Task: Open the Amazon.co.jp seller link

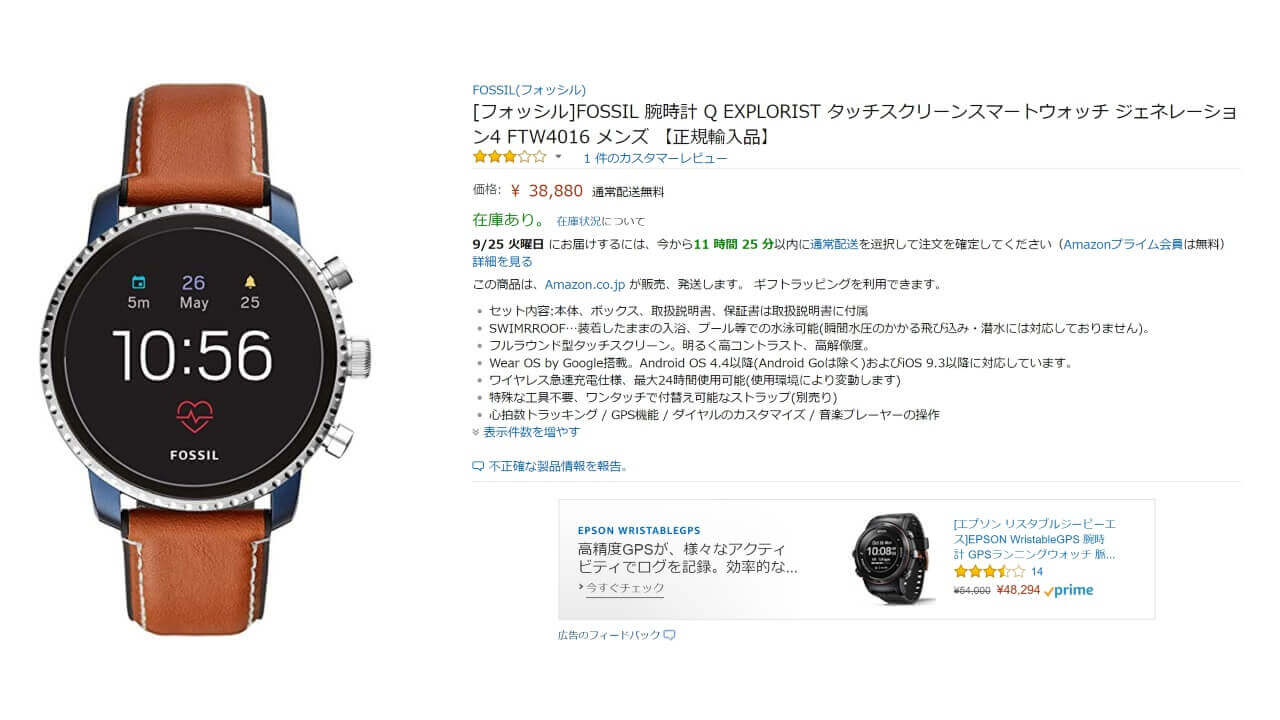Action: [x=583, y=284]
